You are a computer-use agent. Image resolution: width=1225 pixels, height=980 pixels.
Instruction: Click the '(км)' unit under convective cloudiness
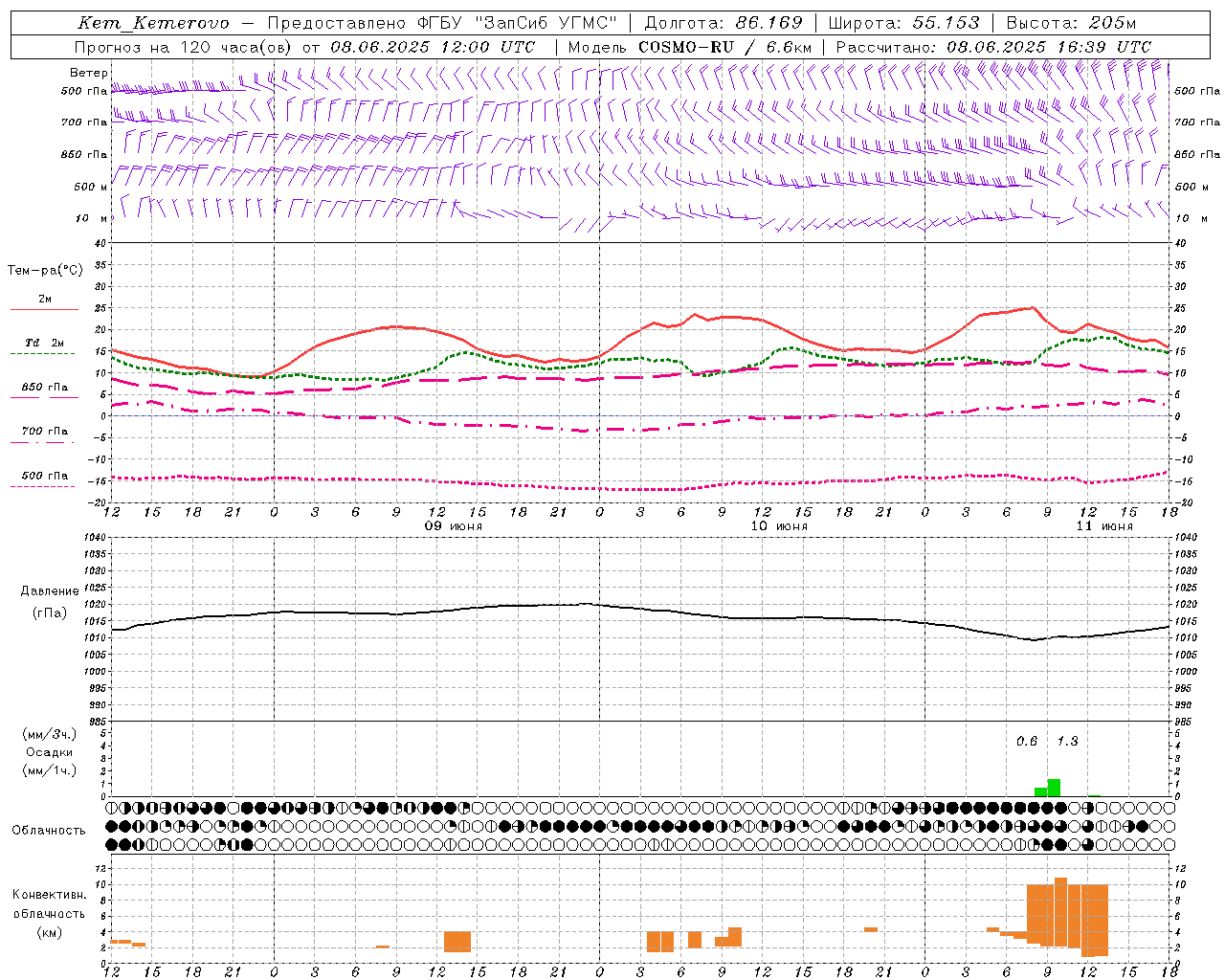tap(50, 932)
